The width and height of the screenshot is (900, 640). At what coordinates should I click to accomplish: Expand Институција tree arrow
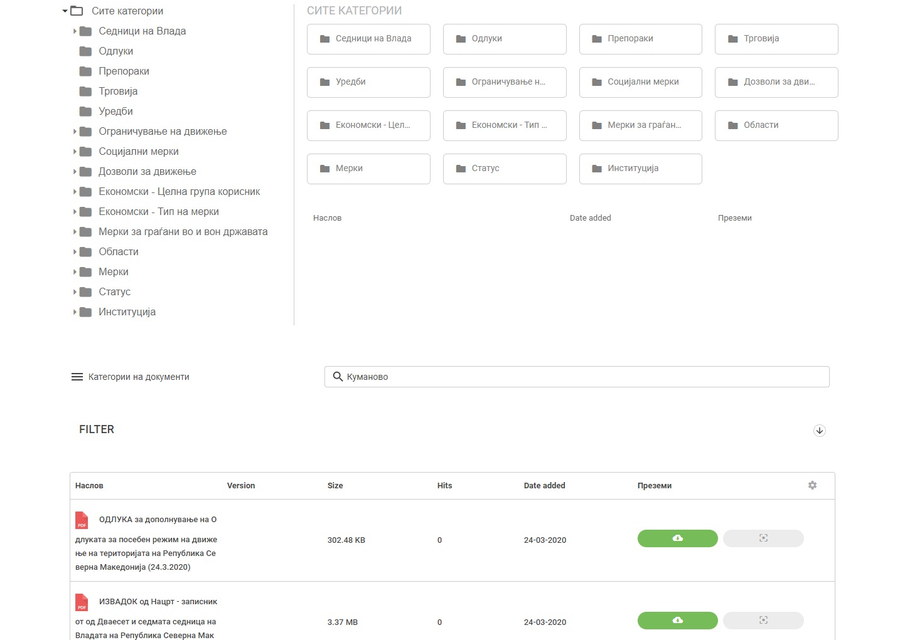pos(75,312)
